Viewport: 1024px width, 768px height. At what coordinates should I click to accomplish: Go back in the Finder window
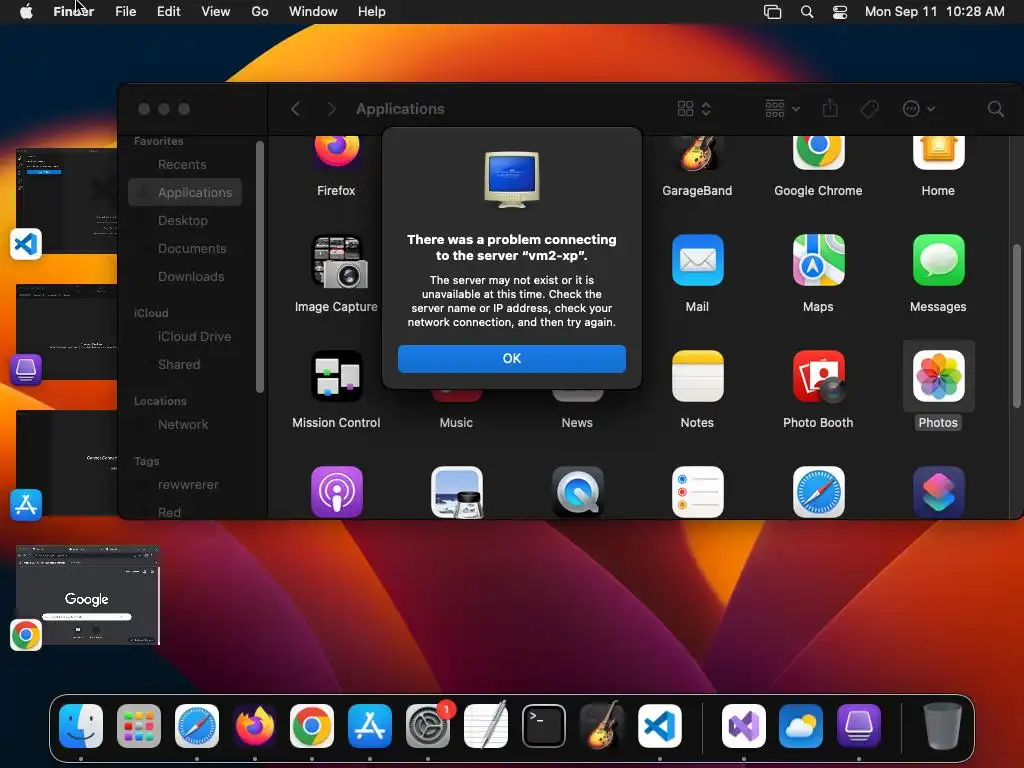coord(295,109)
